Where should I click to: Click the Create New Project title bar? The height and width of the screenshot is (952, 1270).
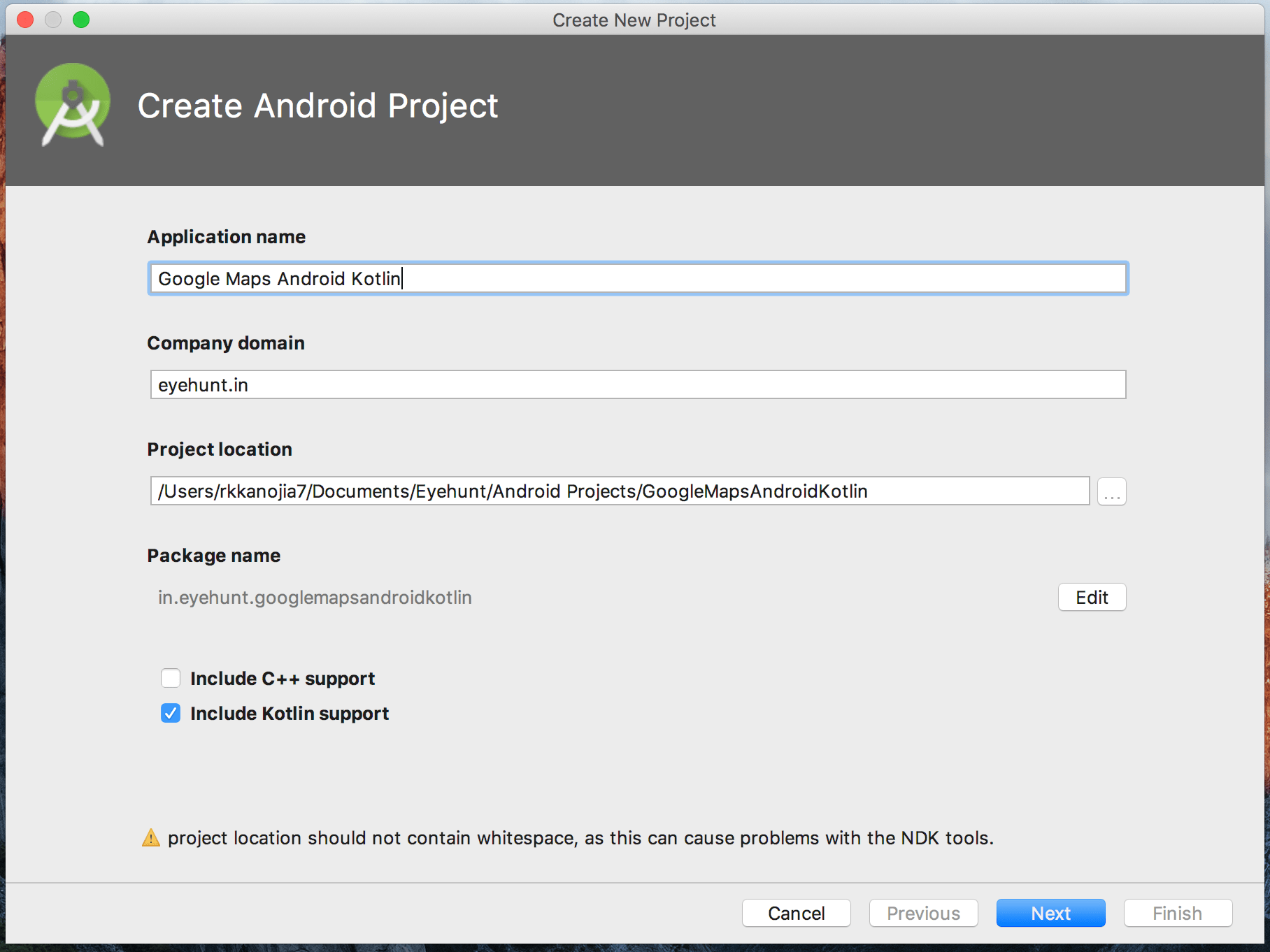[633, 20]
